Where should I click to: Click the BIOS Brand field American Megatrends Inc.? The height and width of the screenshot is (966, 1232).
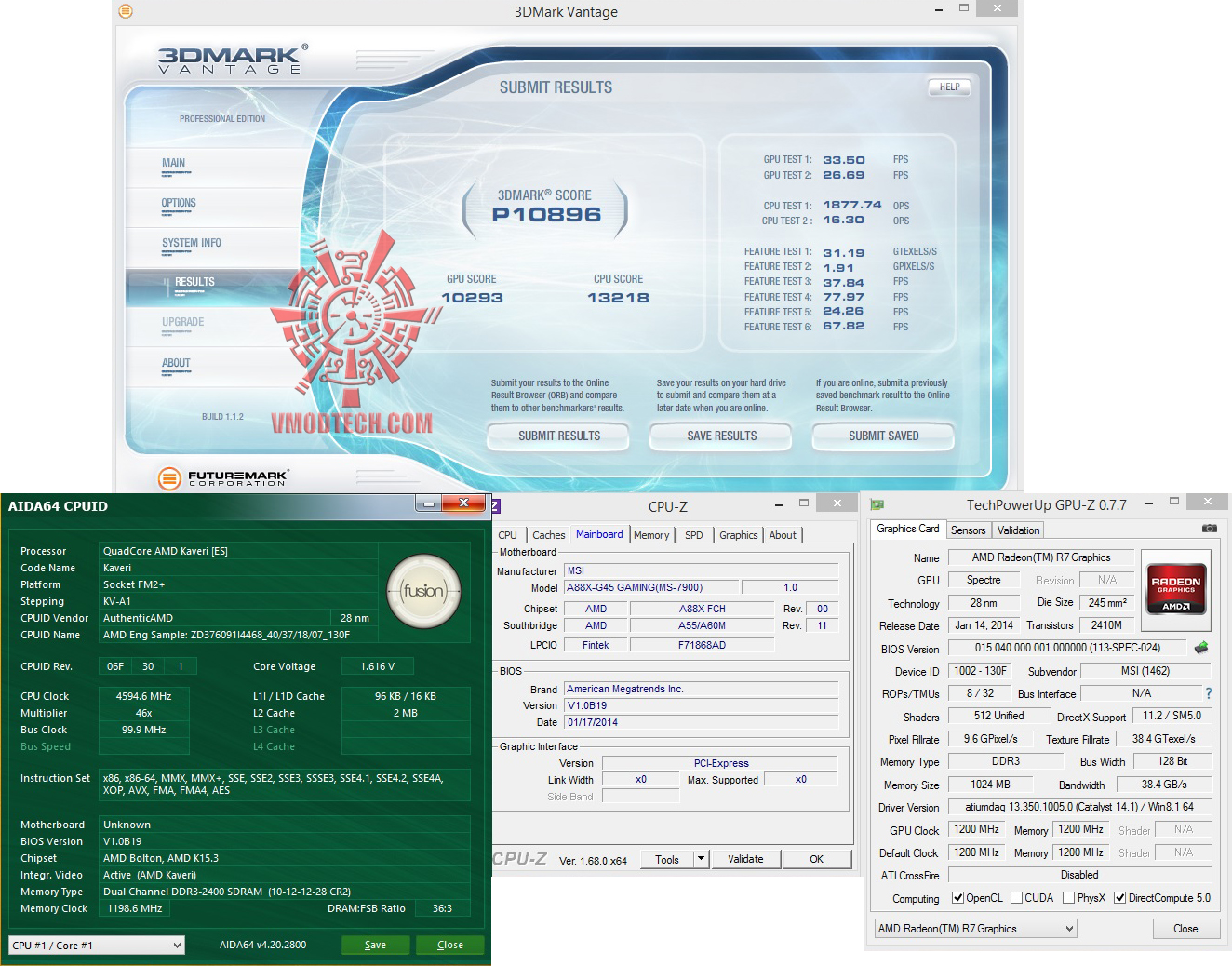tap(702, 690)
